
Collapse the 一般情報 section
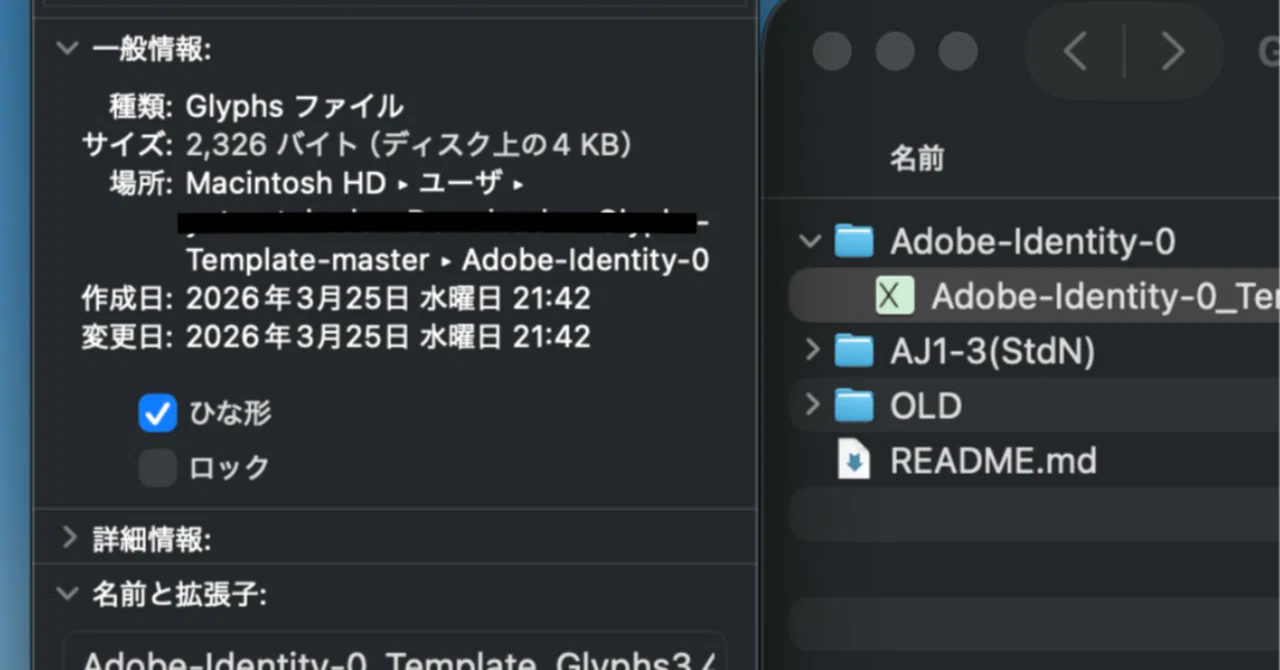click(x=67, y=49)
